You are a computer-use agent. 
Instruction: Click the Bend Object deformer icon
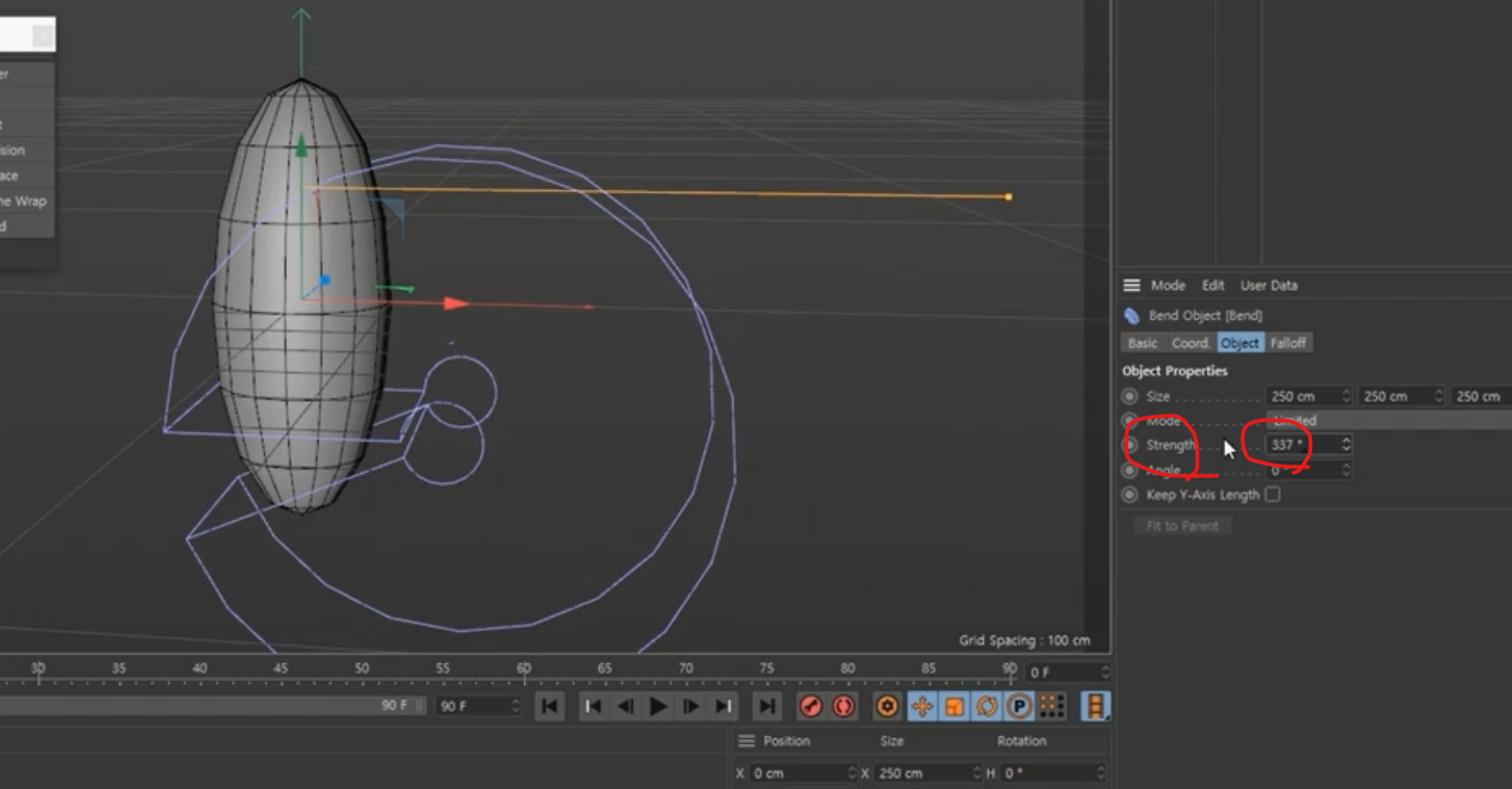1132,316
